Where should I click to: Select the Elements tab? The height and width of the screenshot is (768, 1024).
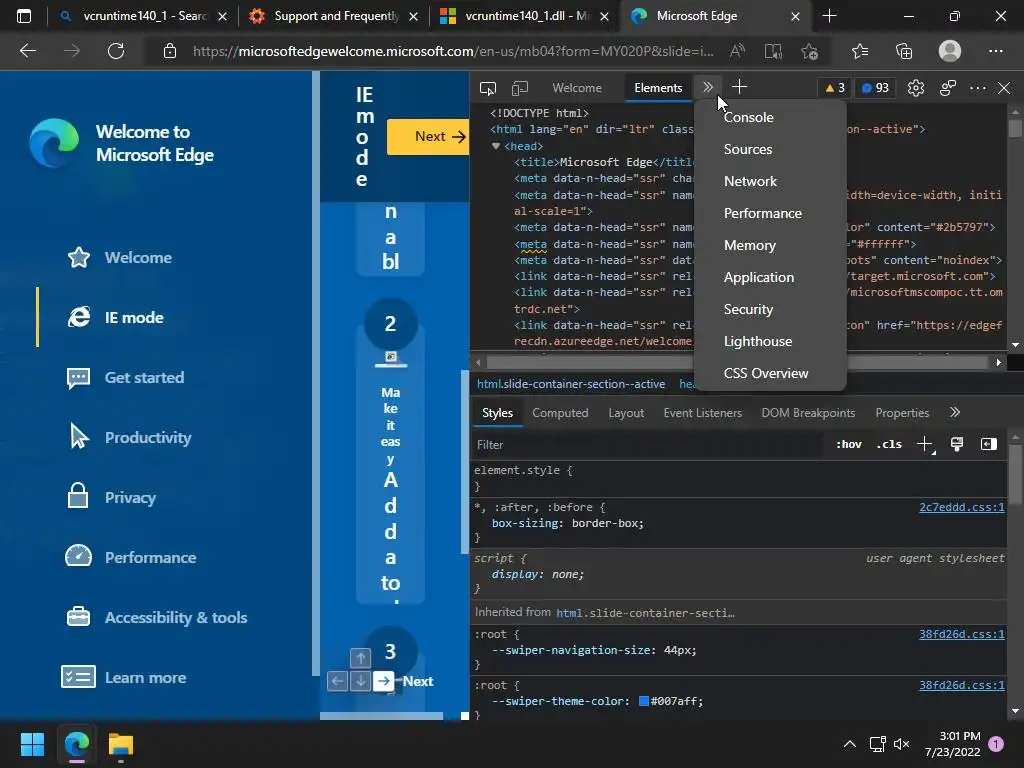tap(658, 88)
